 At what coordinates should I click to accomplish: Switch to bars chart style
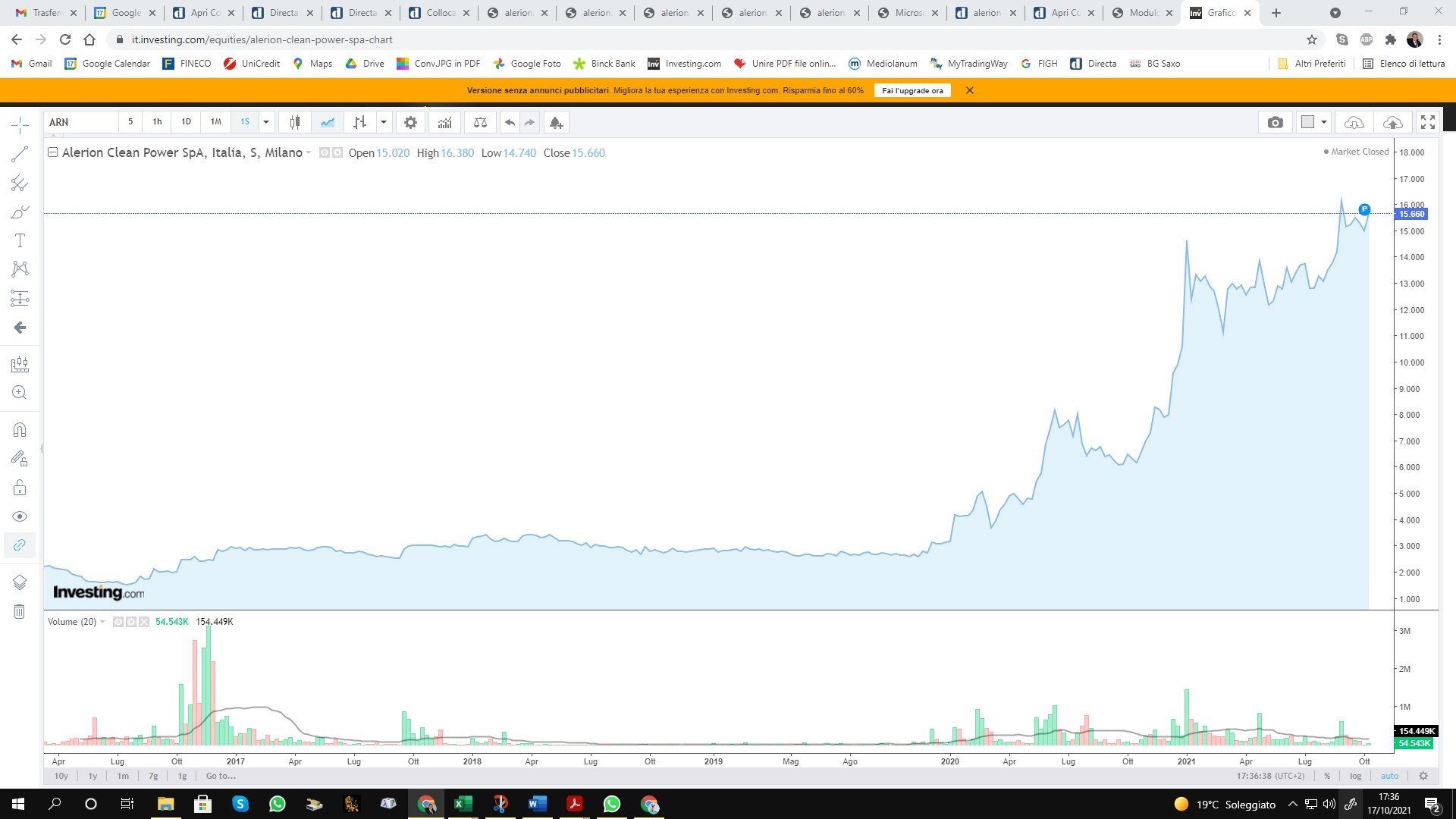pos(359,122)
